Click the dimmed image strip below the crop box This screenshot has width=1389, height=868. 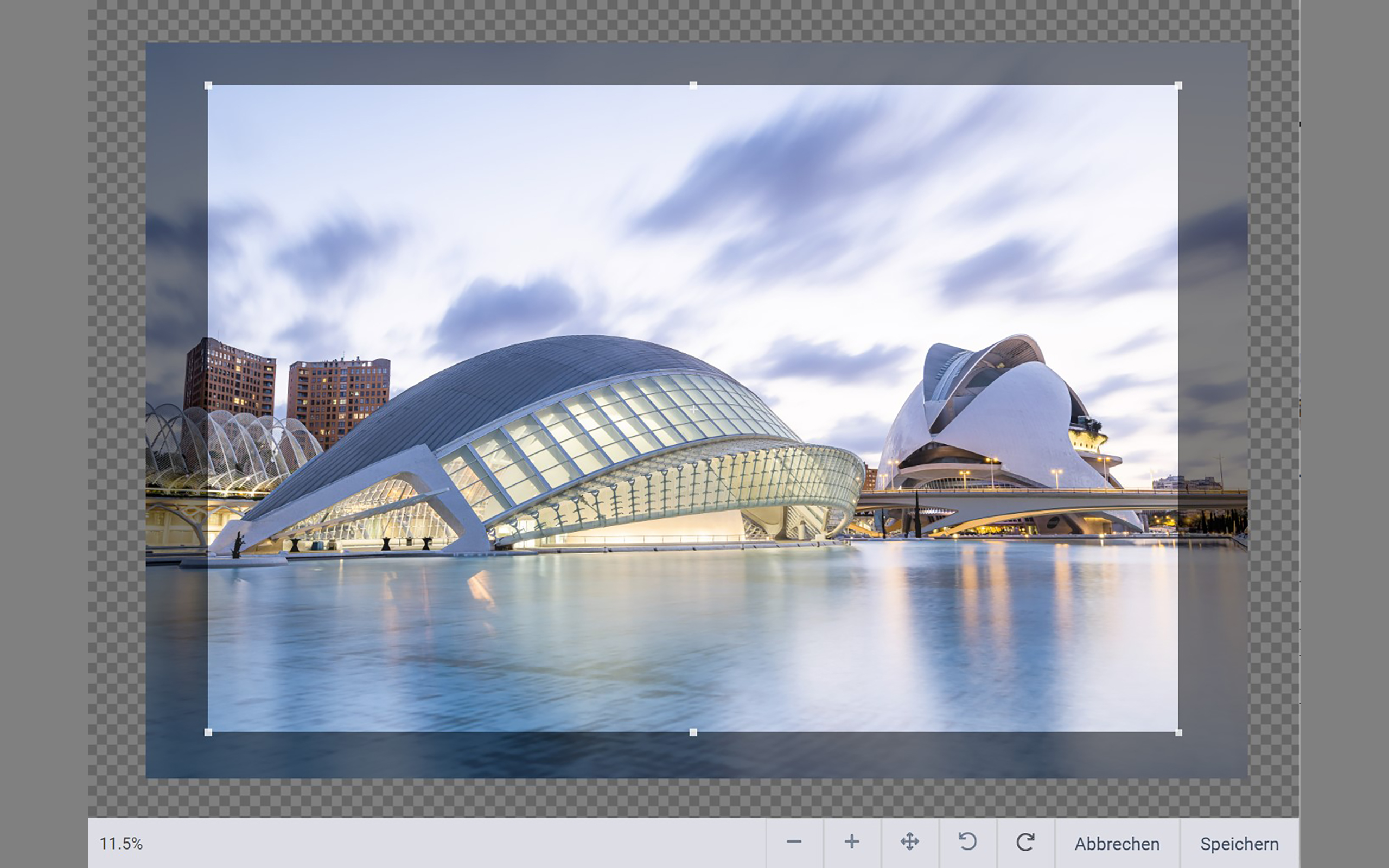pos(693,756)
